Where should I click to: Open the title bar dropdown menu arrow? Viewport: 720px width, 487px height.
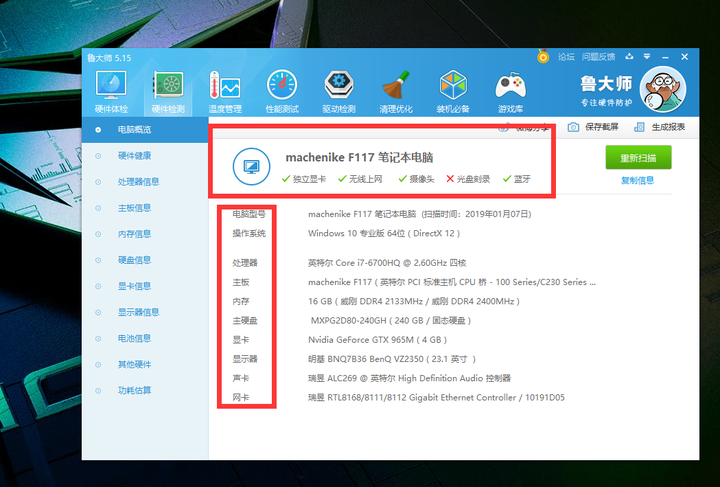pyautogui.click(x=647, y=56)
